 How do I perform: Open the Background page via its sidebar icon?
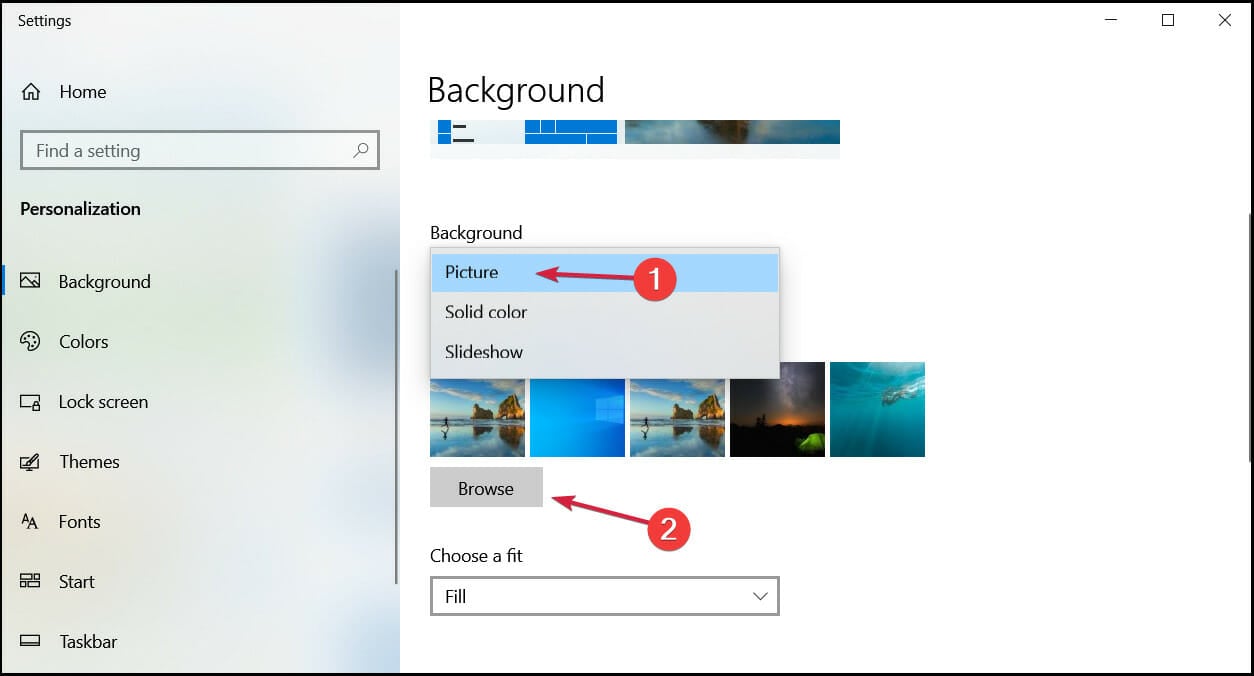30,281
